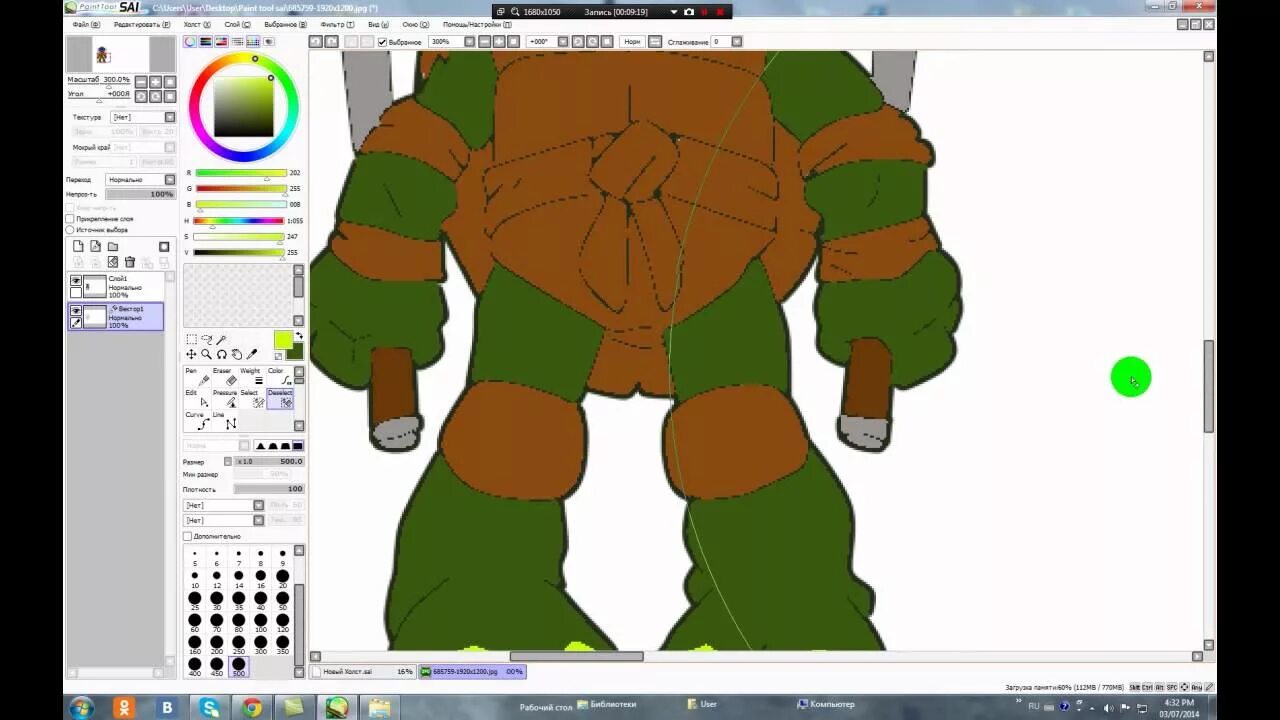Click the redo arrow in the toolbar
Viewport: 1280px width, 720px height.
point(331,42)
